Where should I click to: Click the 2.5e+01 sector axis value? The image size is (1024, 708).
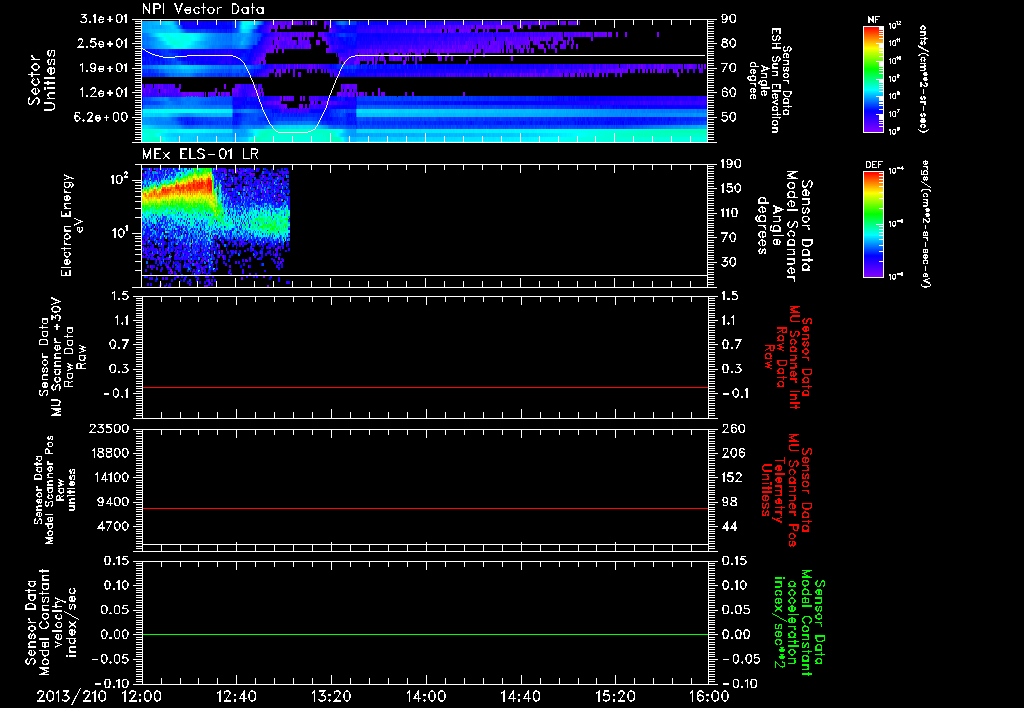(x=104, y=43)
